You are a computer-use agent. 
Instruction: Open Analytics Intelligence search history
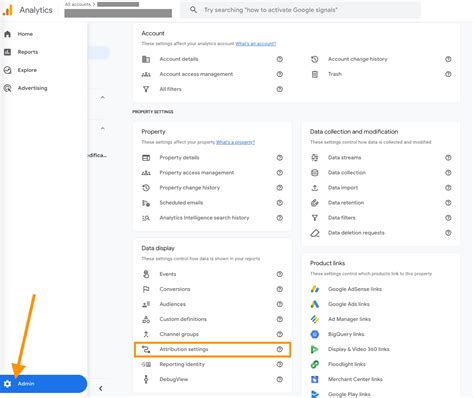coord(204,218)
